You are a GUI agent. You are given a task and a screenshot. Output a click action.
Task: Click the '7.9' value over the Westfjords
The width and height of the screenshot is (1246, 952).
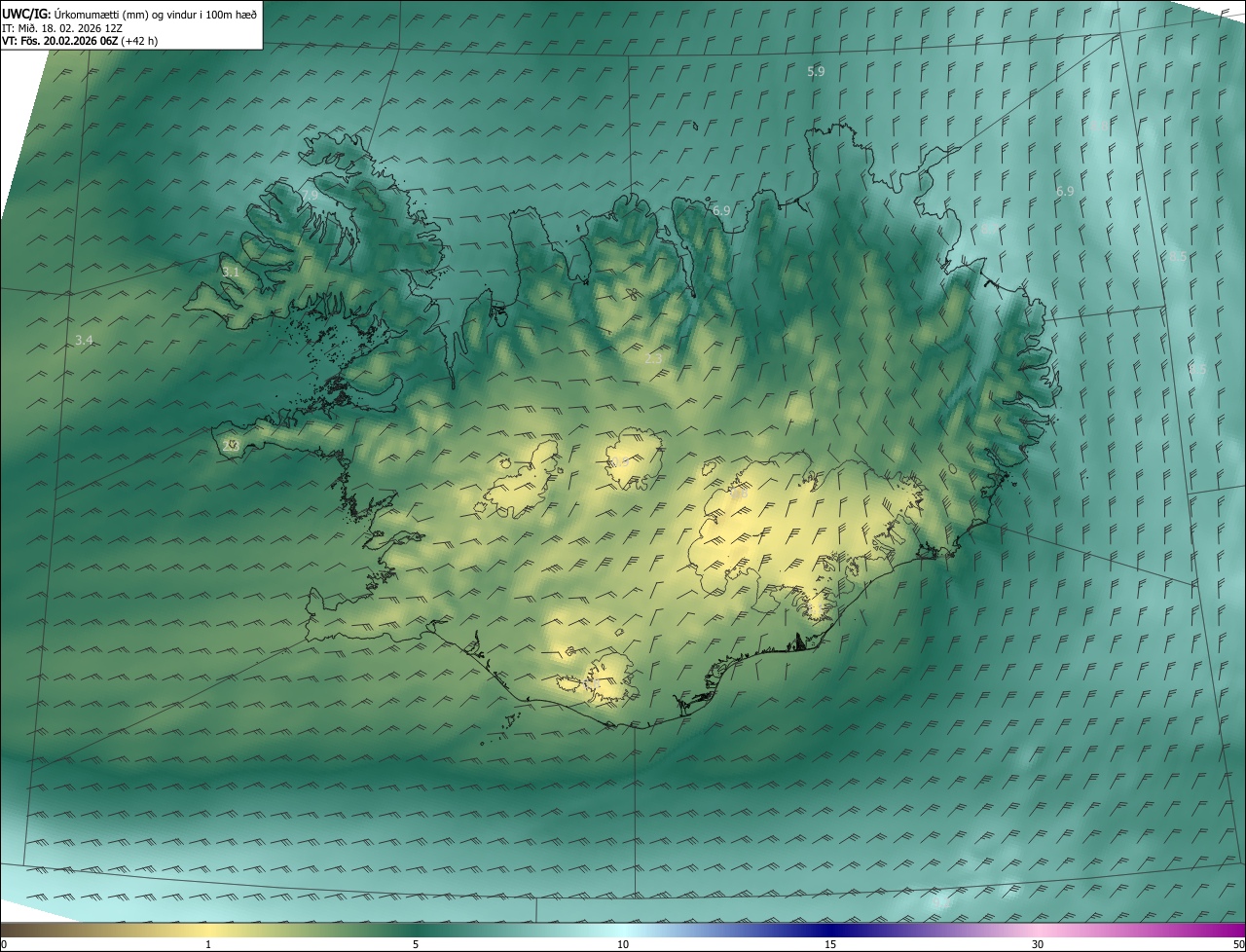tap(310, 196)
